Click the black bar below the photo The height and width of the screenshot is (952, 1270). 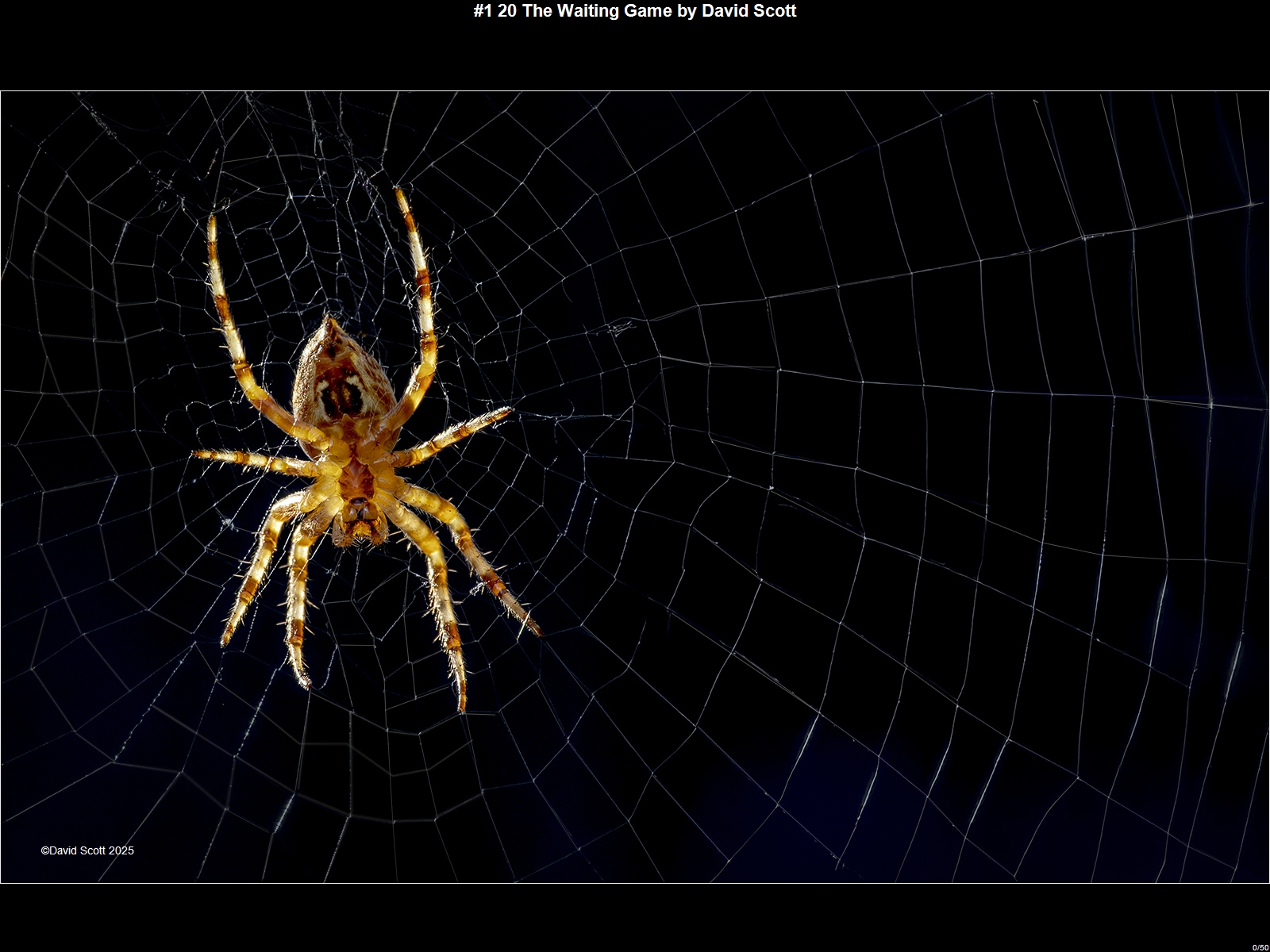pos(635,916)
